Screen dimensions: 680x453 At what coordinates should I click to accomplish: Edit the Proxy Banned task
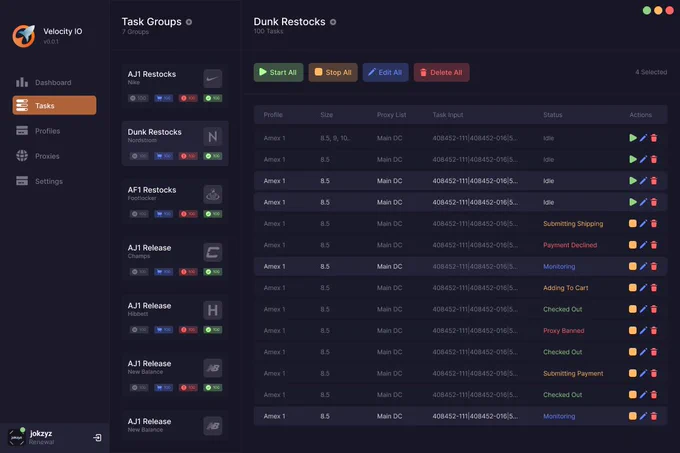[x=643, y=331]
